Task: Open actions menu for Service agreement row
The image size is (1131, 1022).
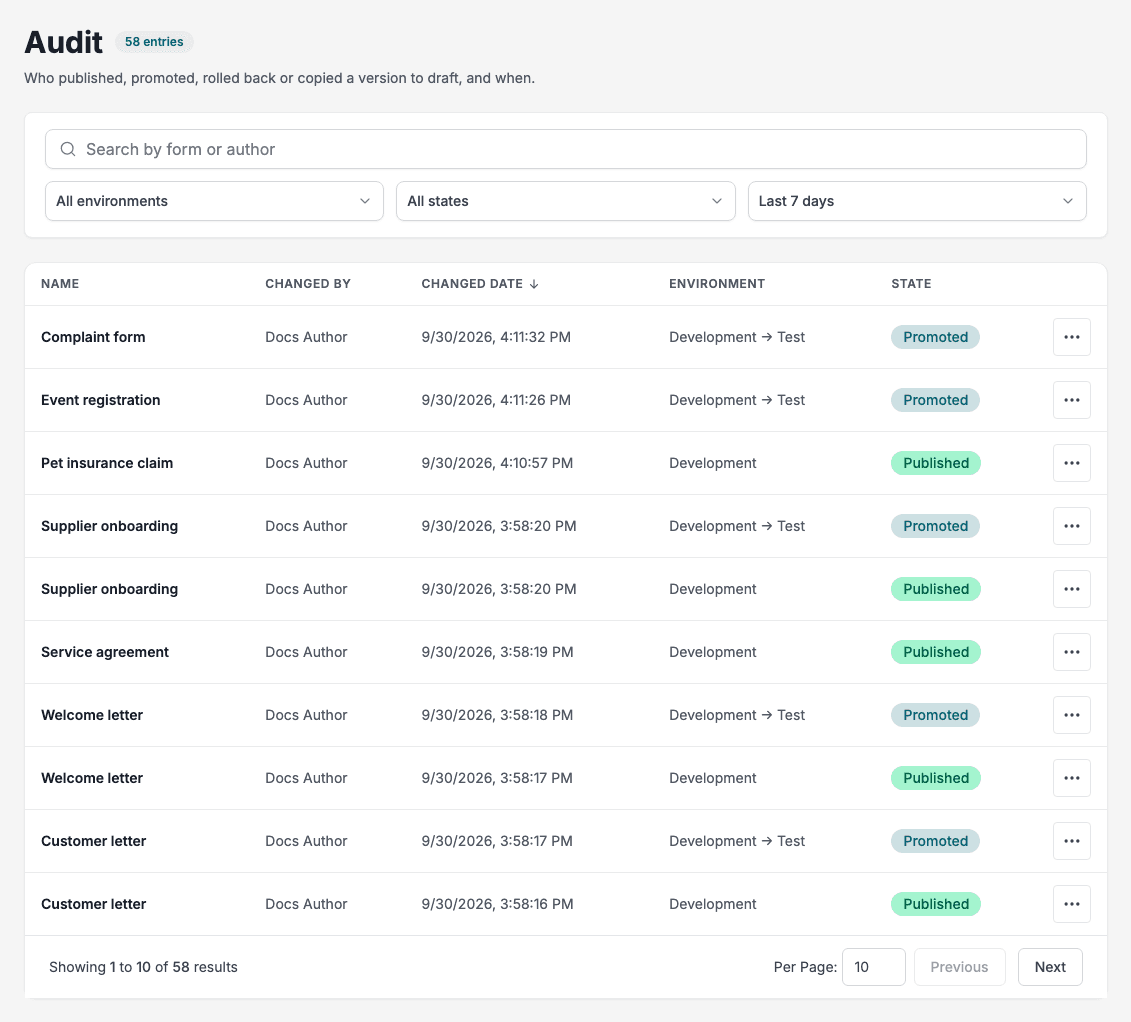Action: [x=1071, y=652]
